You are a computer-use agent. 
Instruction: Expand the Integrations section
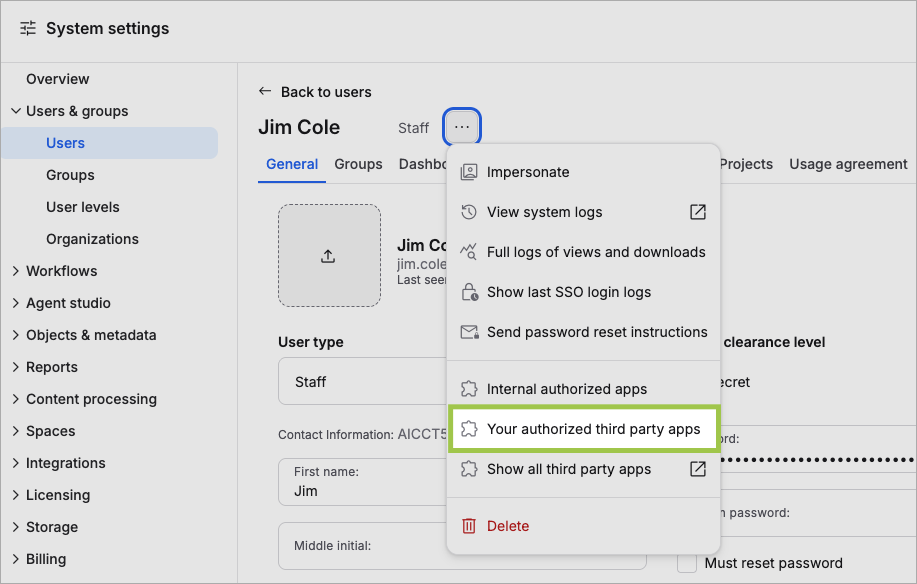coord(16,463)
